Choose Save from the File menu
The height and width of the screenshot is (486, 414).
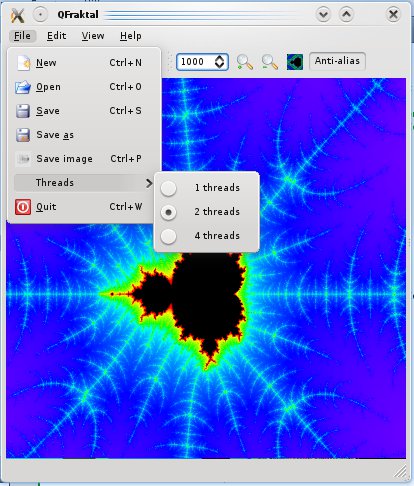pyautogui.click(x=84, y=111)
